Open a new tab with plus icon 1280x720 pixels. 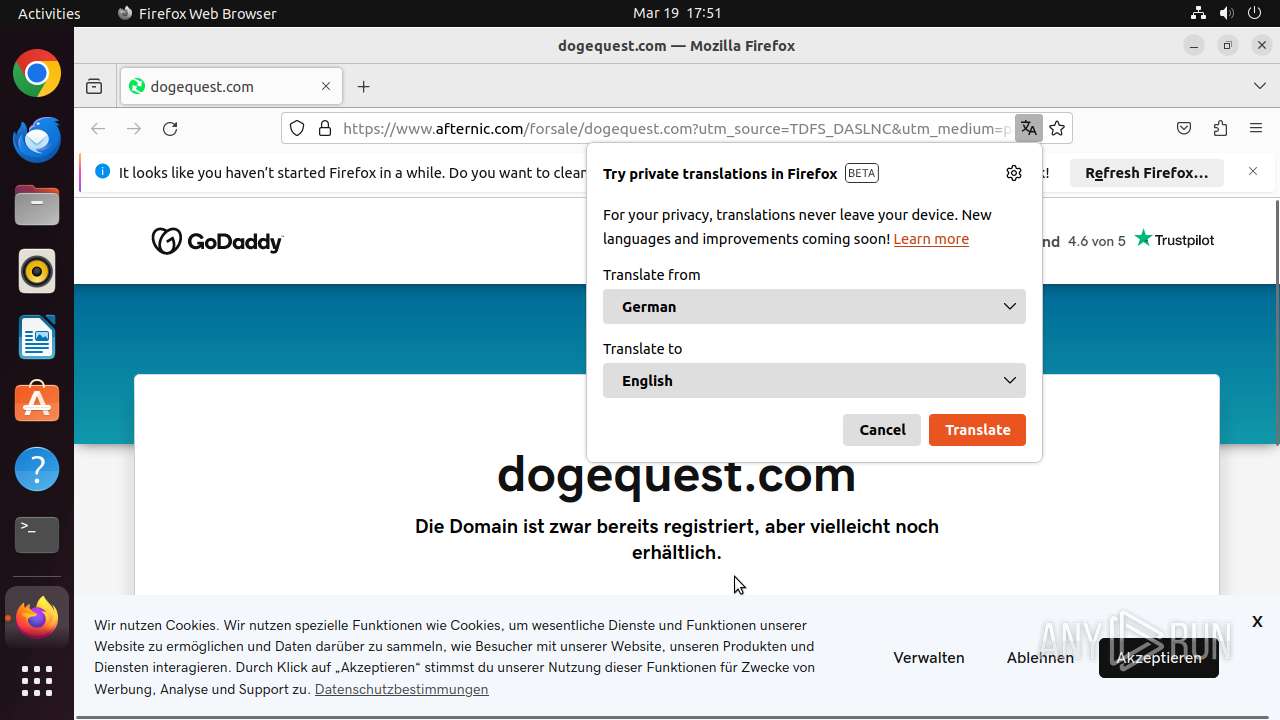[x=364, y=87]
